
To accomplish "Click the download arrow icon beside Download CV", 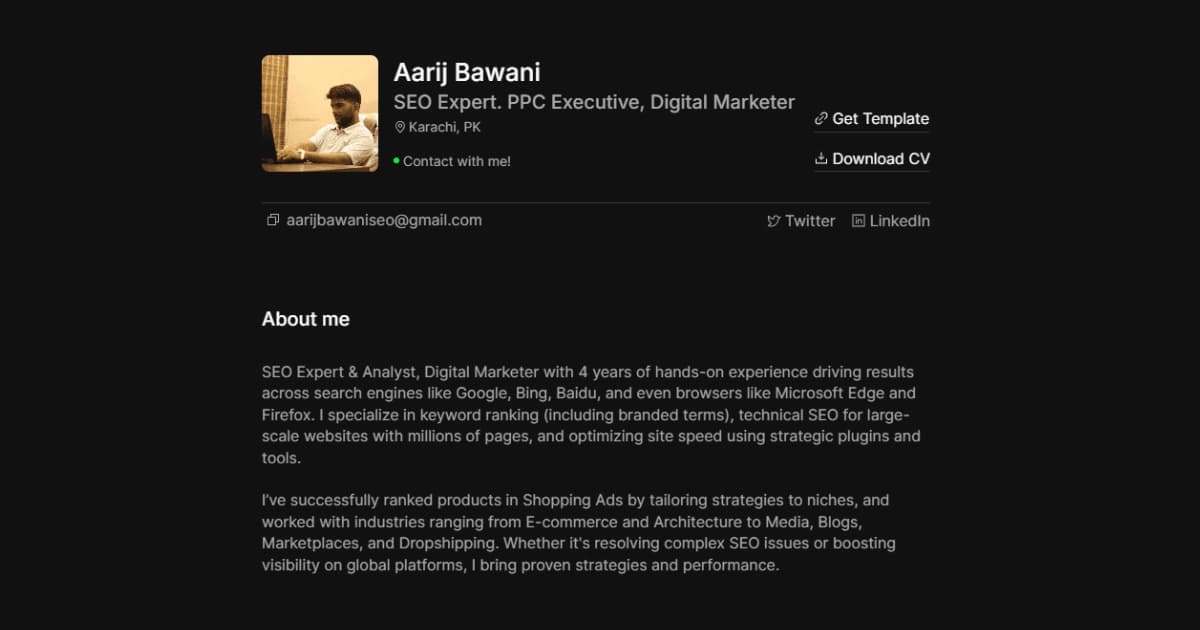I will click(821, 158).
